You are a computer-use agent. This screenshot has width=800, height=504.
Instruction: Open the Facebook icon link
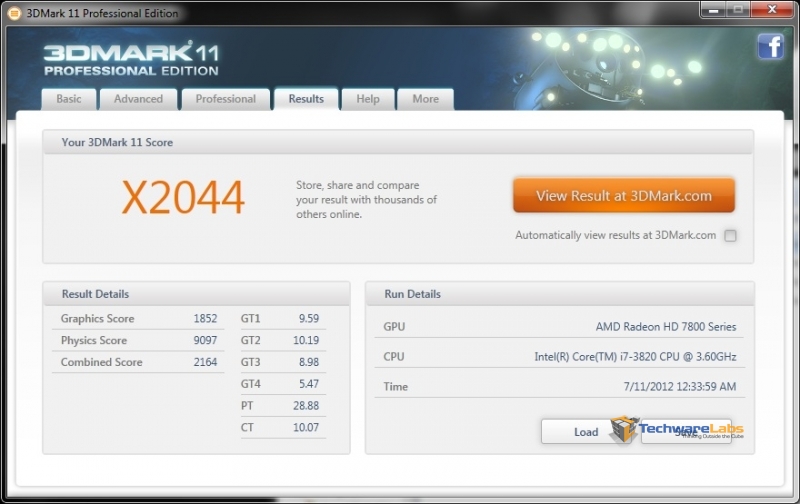click(770, 47)
